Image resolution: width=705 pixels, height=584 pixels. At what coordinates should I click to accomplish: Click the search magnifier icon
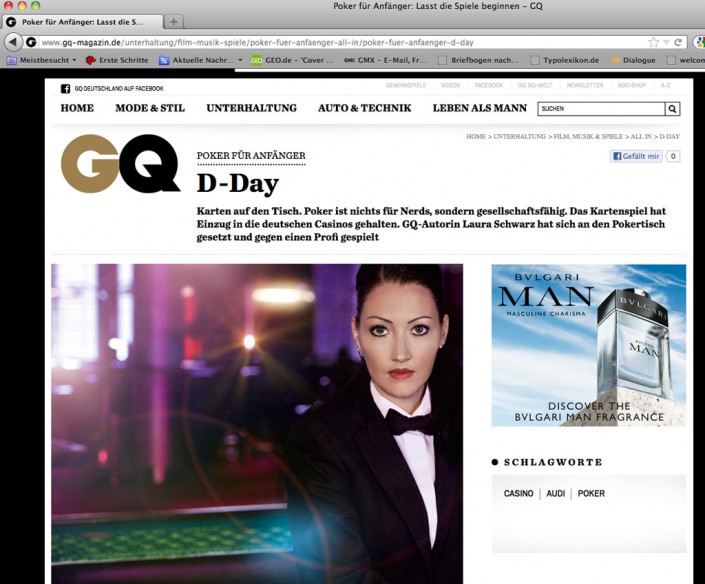[x=673, y=108]
